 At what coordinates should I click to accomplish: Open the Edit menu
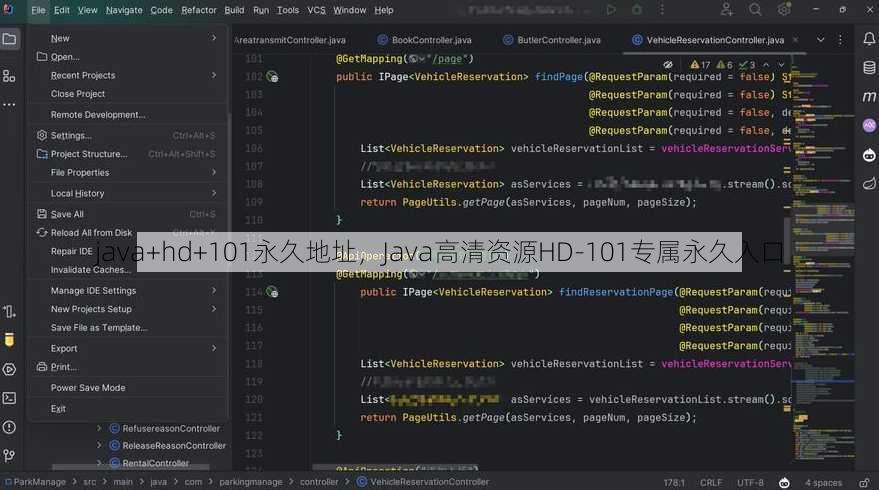[x=62, y=10]
